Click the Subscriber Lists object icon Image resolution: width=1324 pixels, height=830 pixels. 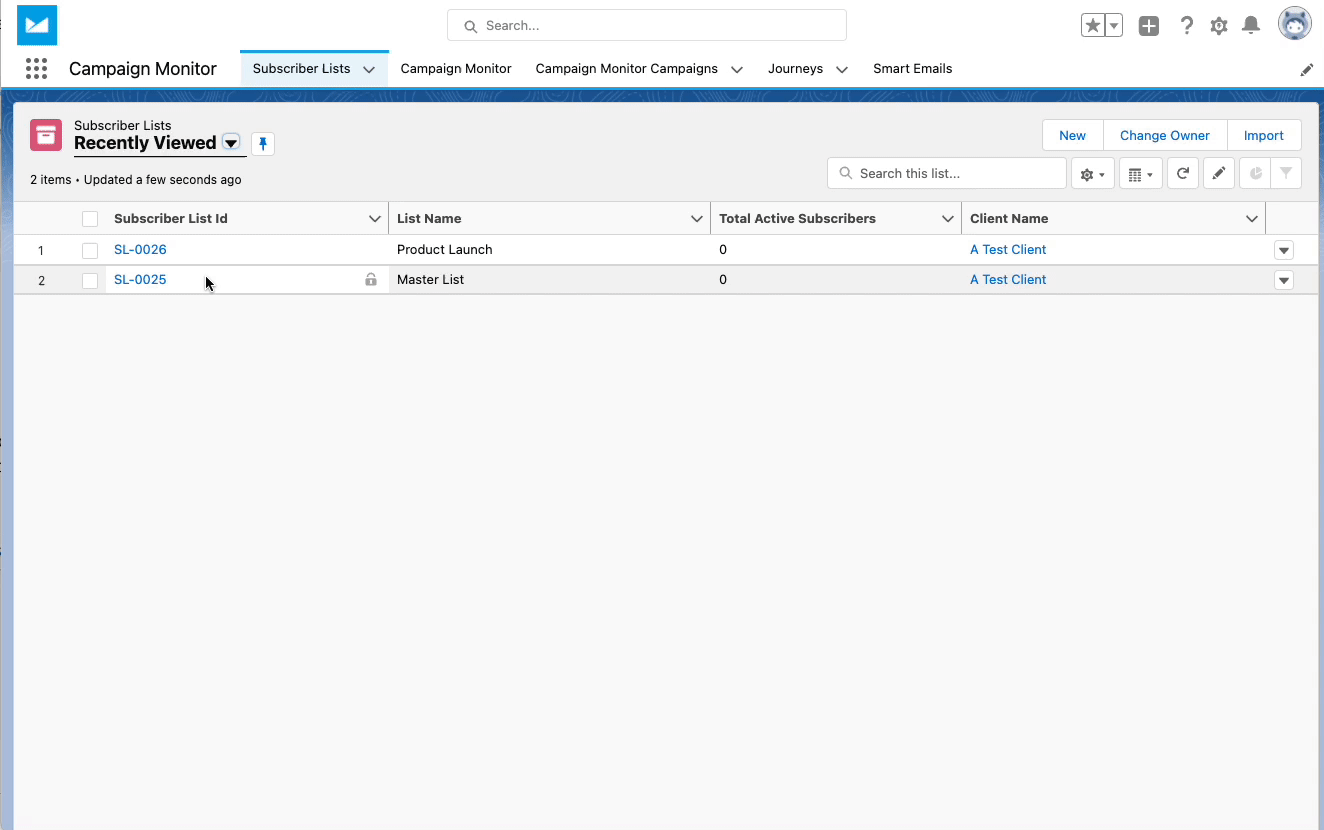(x=46, y=135)
